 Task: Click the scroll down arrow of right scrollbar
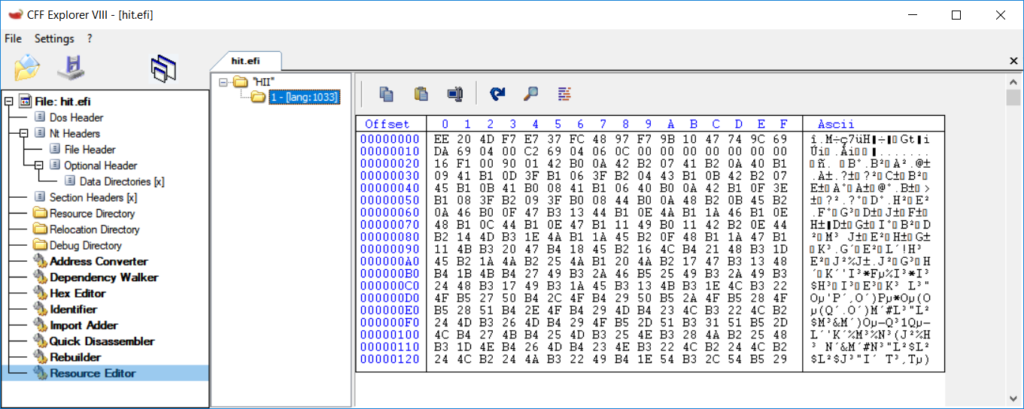pyautogui.click(x=1013, y=399)
